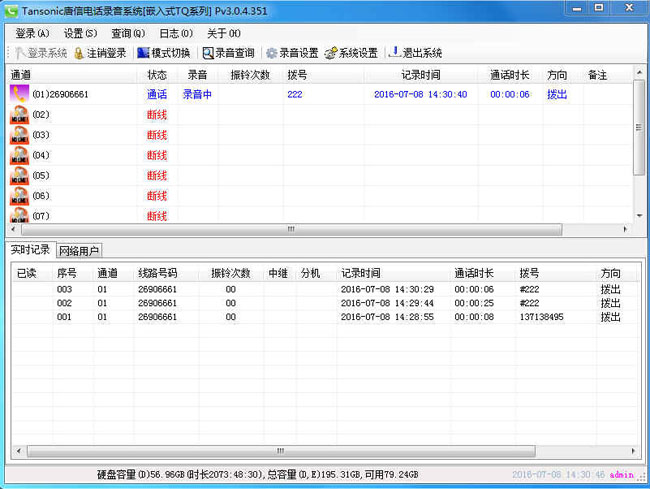Sort channel list by 记录时间 column header
Screen dimensions: 650x489
click(420, 75)
